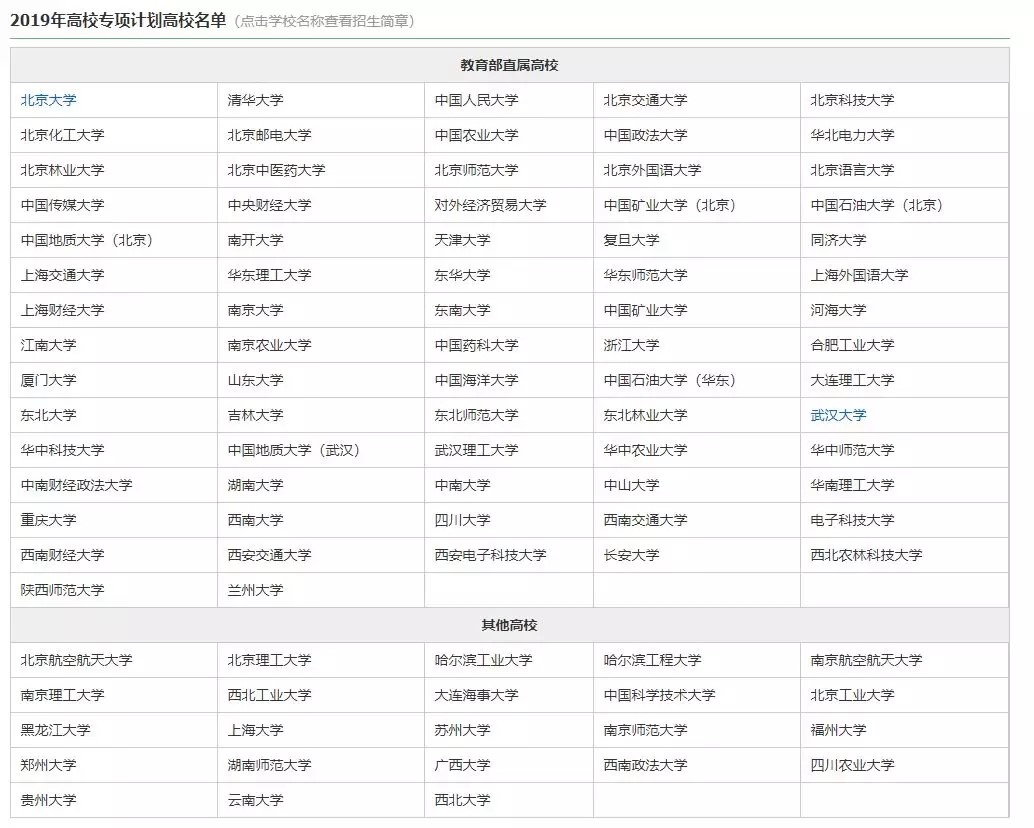
Task: Select 浙江大学 from the list
Action: click(631, 345)
